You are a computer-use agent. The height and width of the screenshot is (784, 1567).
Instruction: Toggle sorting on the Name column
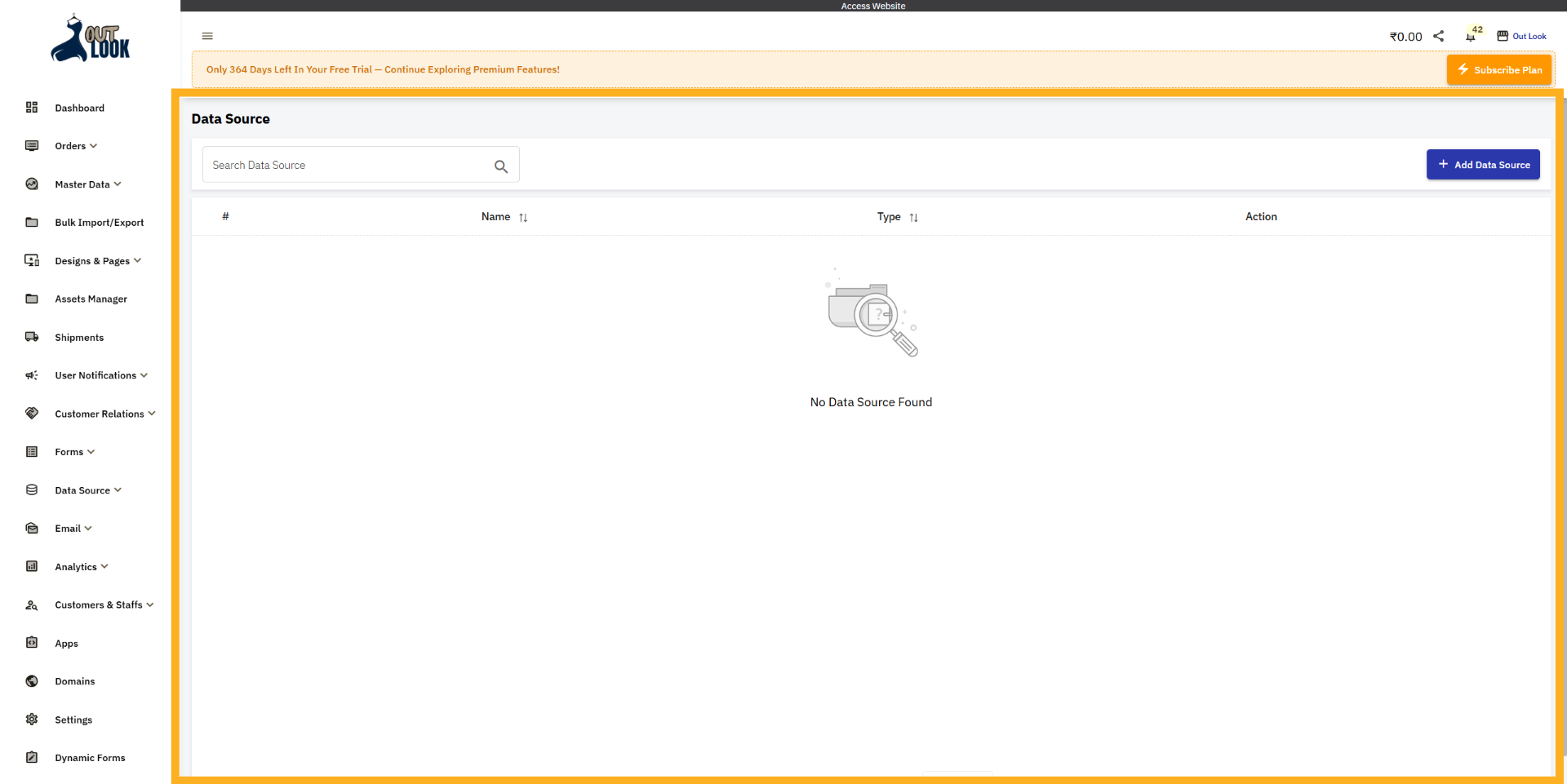(x=523, y=217)
